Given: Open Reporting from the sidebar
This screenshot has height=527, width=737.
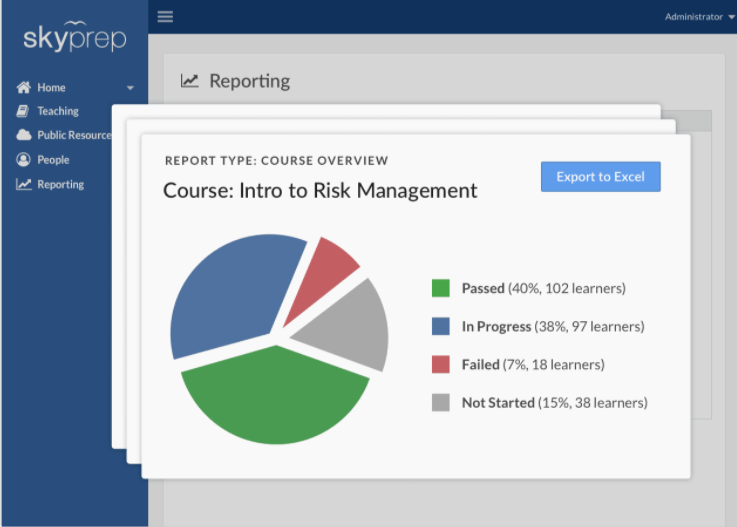Looking at the screenshot, I should click(61, 184).
